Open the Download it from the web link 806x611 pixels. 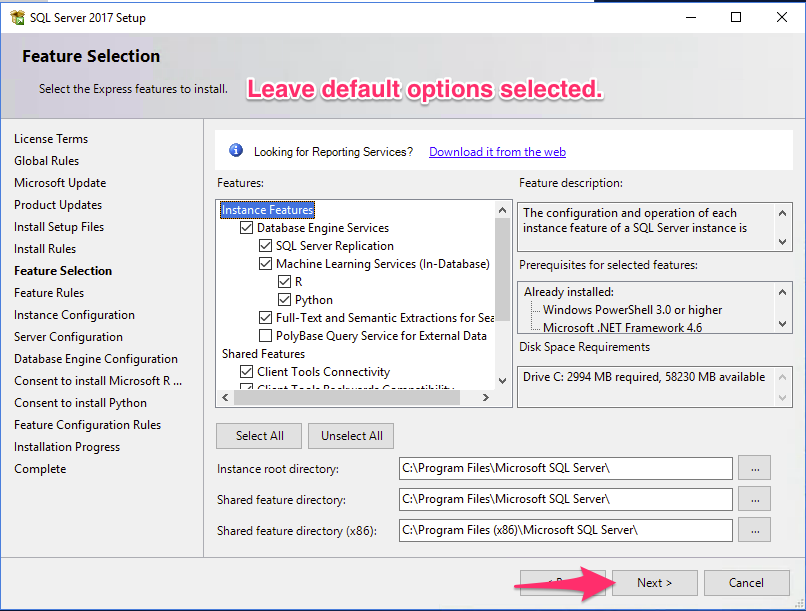coord(497,152)
